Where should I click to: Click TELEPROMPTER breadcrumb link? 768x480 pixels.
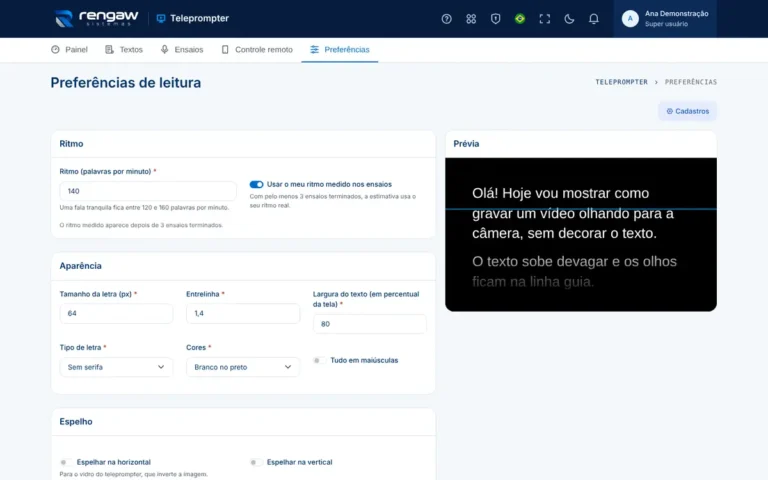pyautogui.click(x=621, y=82)
